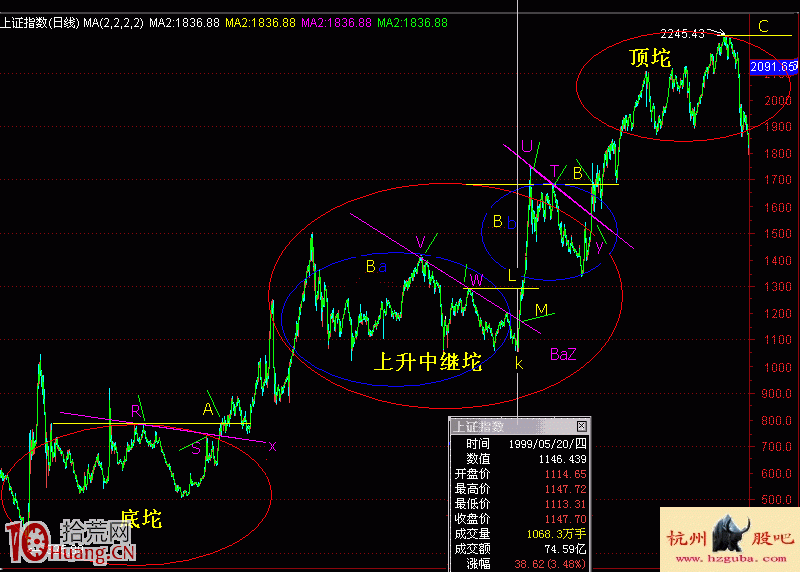Click the 上证指数 popup title bar
Viewport: 800px width, 572px height.
519,426
